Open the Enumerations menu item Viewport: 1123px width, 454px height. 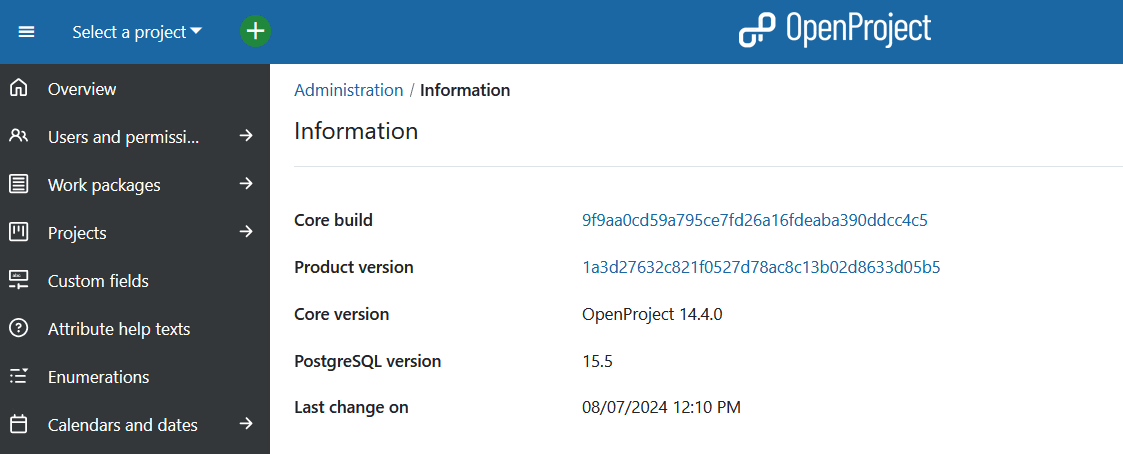click(x=98, y=377)
